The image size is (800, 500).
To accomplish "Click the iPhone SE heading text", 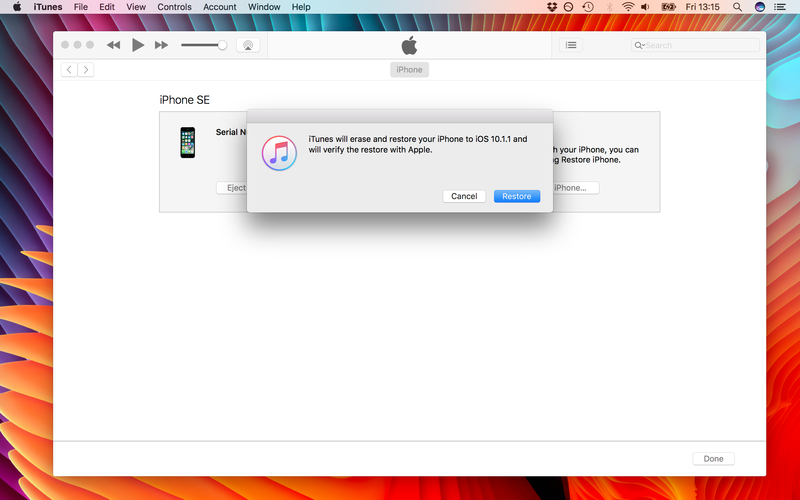I will [184, 99].
